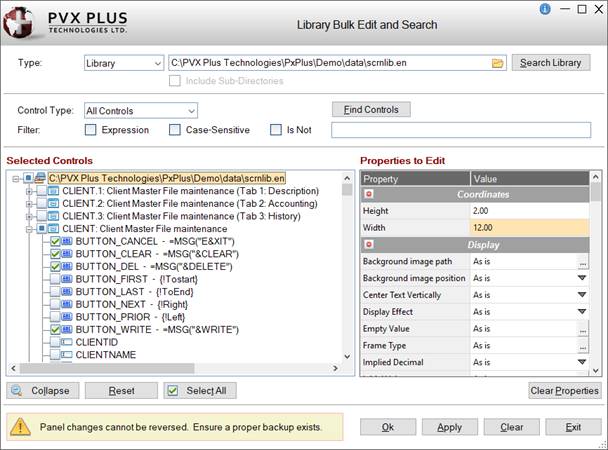Click the Apply button
Viewport: 608px width, 450px height.
(449, 427)
